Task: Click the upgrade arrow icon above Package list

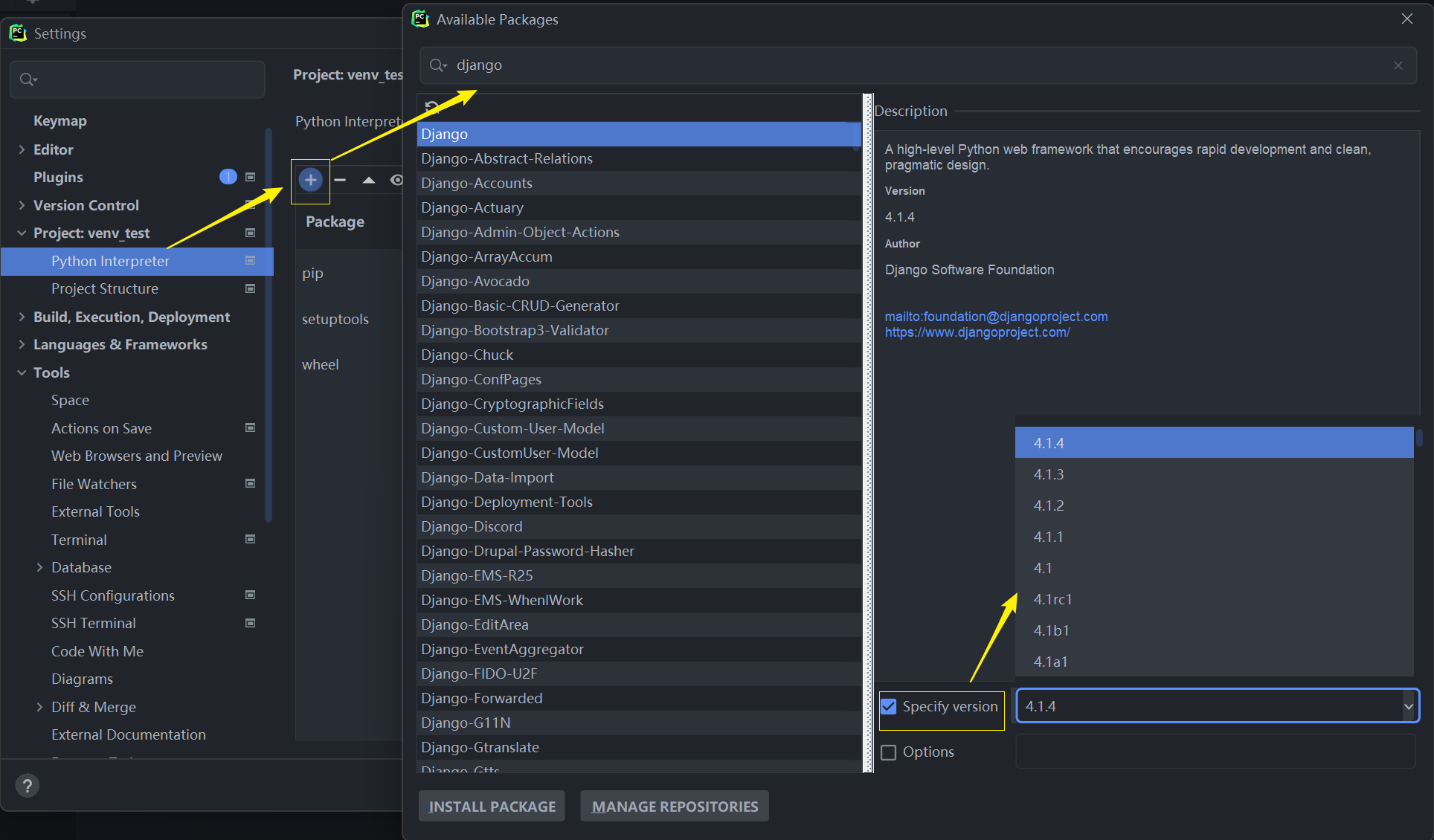Action: point(369,180)
